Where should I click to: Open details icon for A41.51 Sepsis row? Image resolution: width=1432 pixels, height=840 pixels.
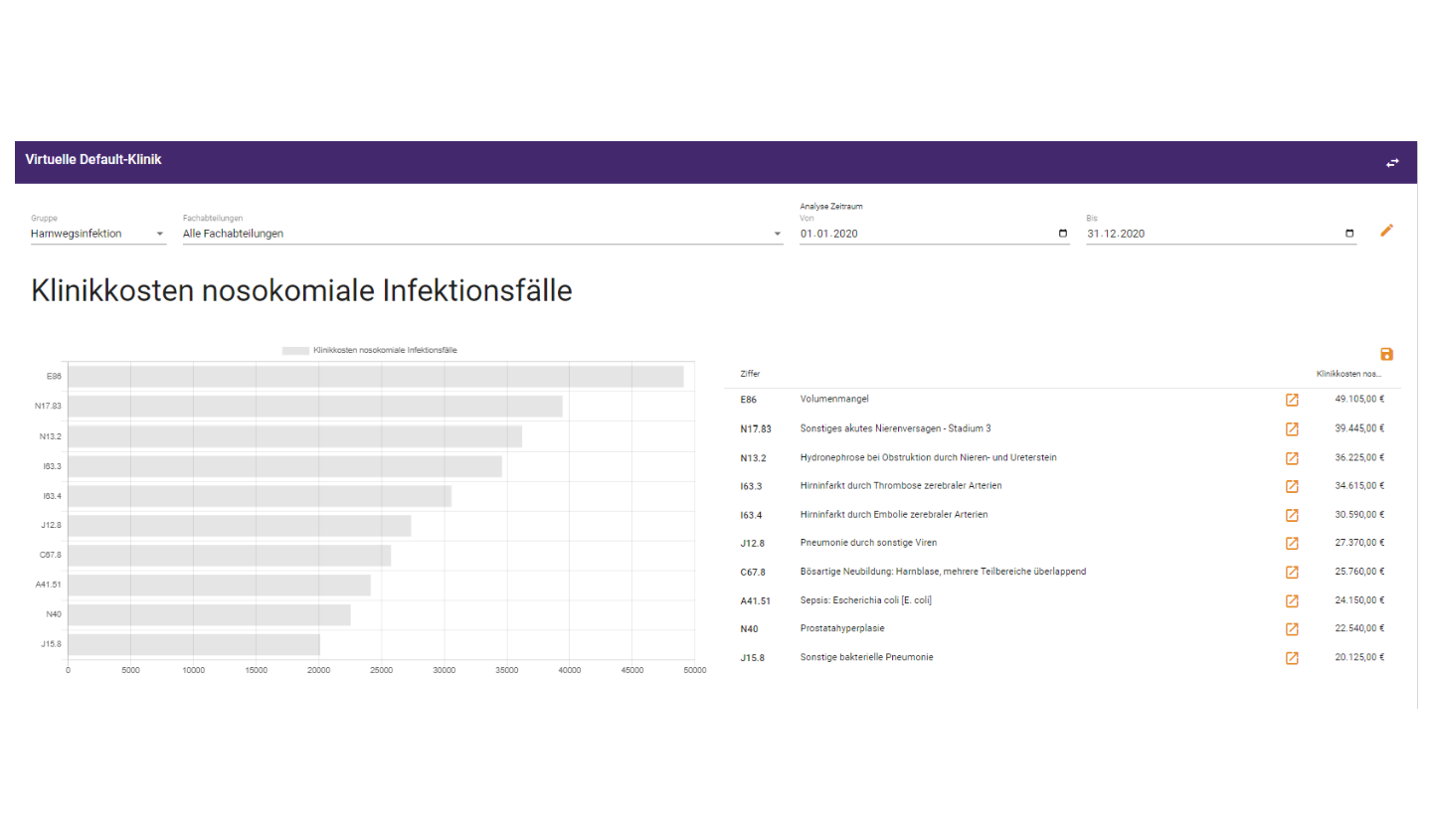click(x=1292, y=601)
